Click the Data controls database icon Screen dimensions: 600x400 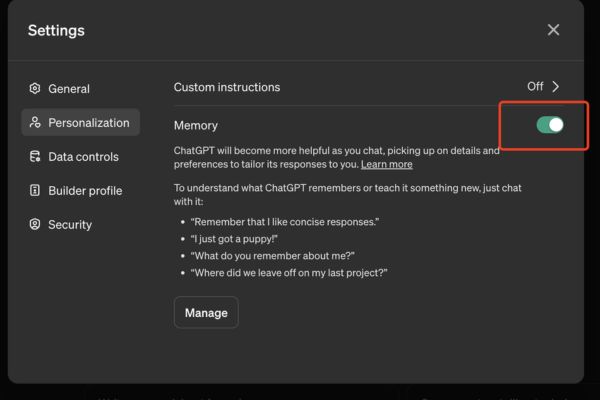(35, 157)
